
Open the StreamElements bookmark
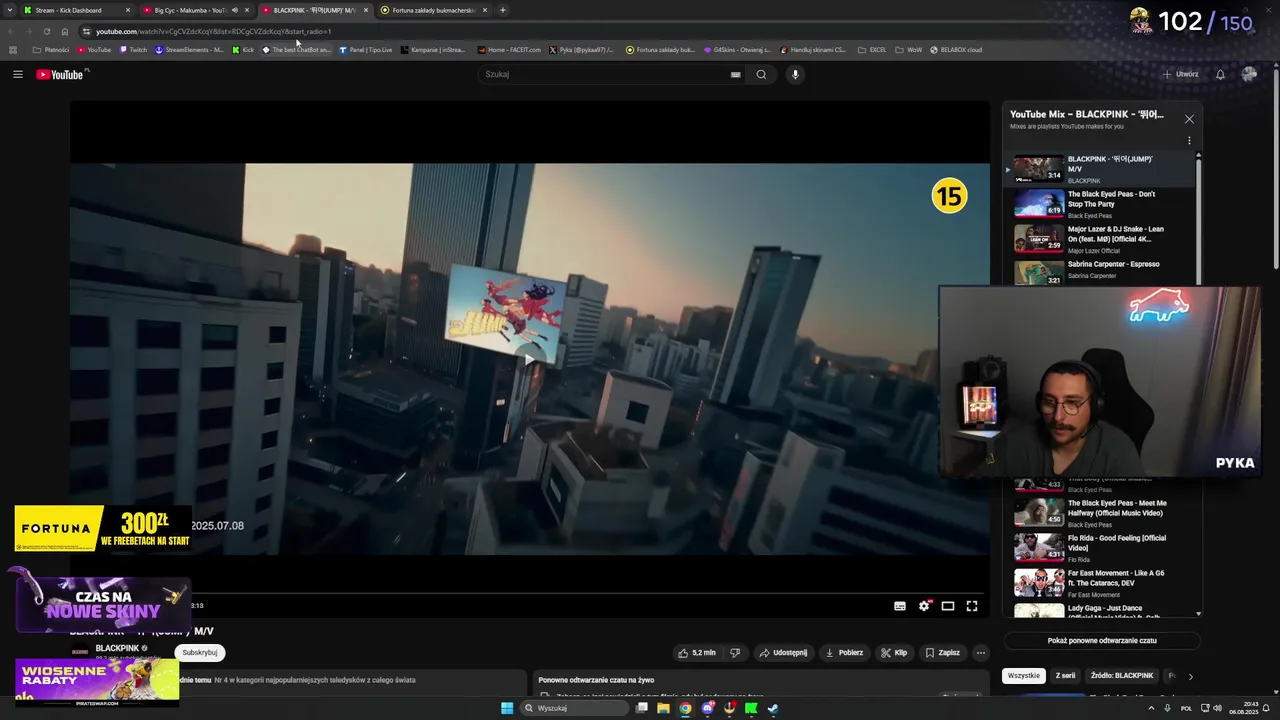point(190,49)
